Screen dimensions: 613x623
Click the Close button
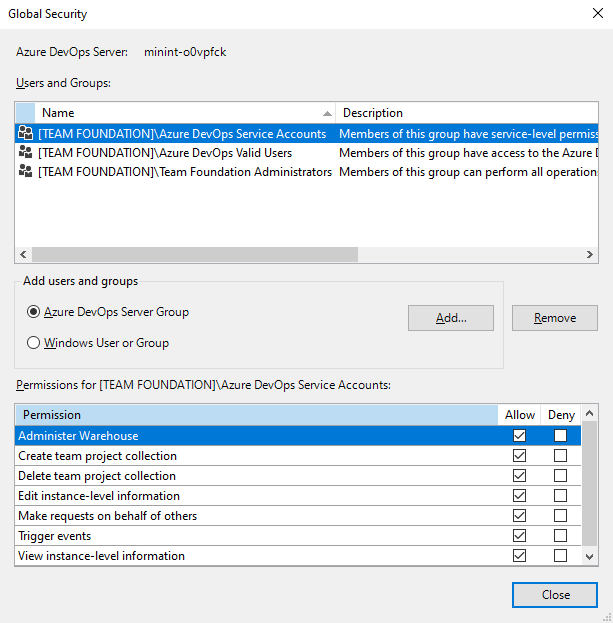pos(555,595)
